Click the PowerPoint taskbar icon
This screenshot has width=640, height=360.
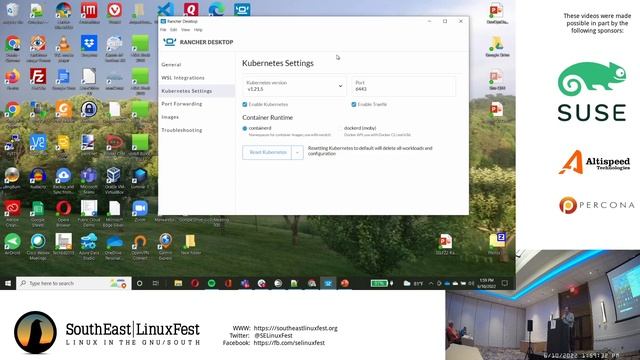345,283
